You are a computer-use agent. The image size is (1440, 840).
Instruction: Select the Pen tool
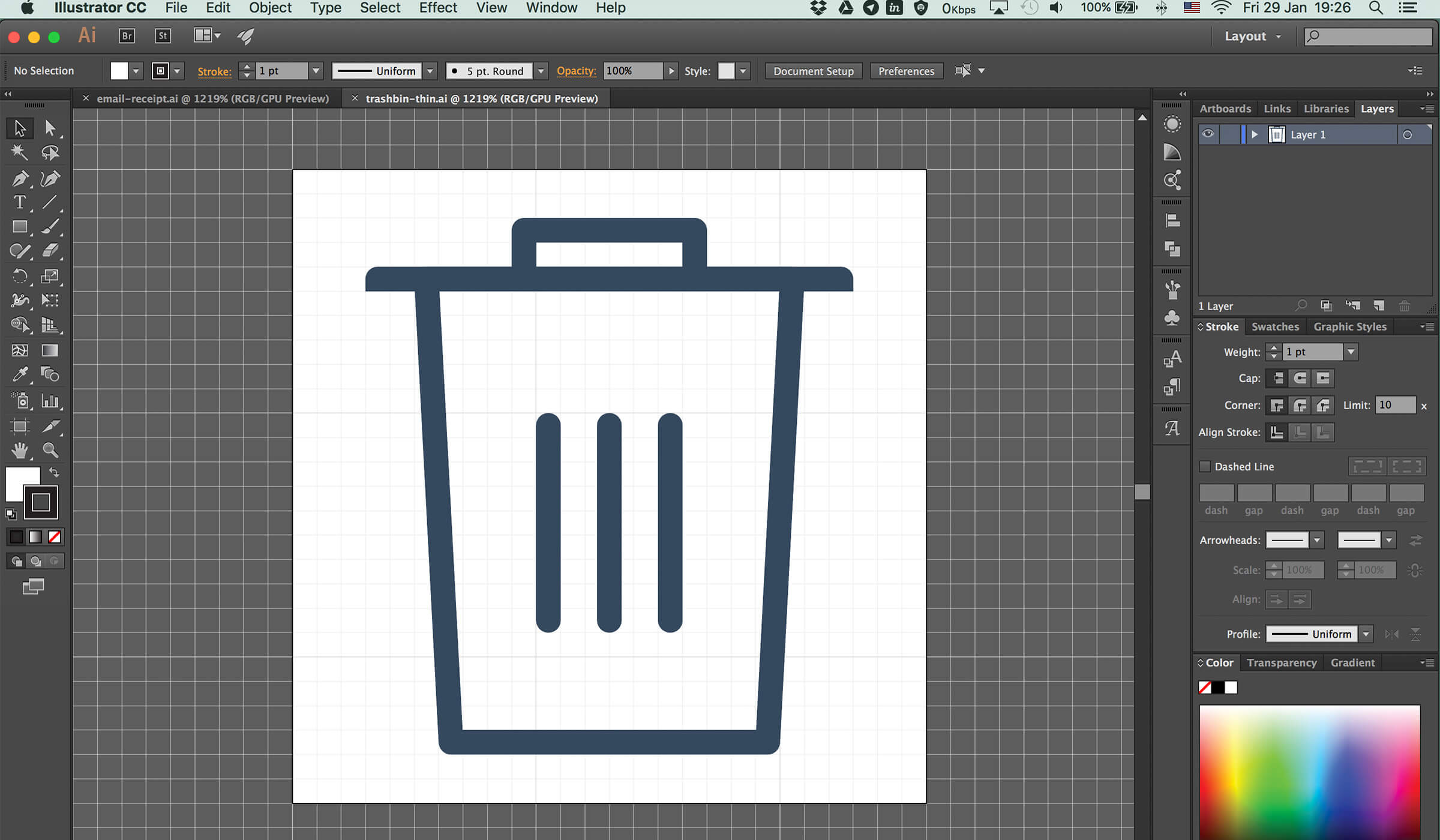tap(20, 178)
